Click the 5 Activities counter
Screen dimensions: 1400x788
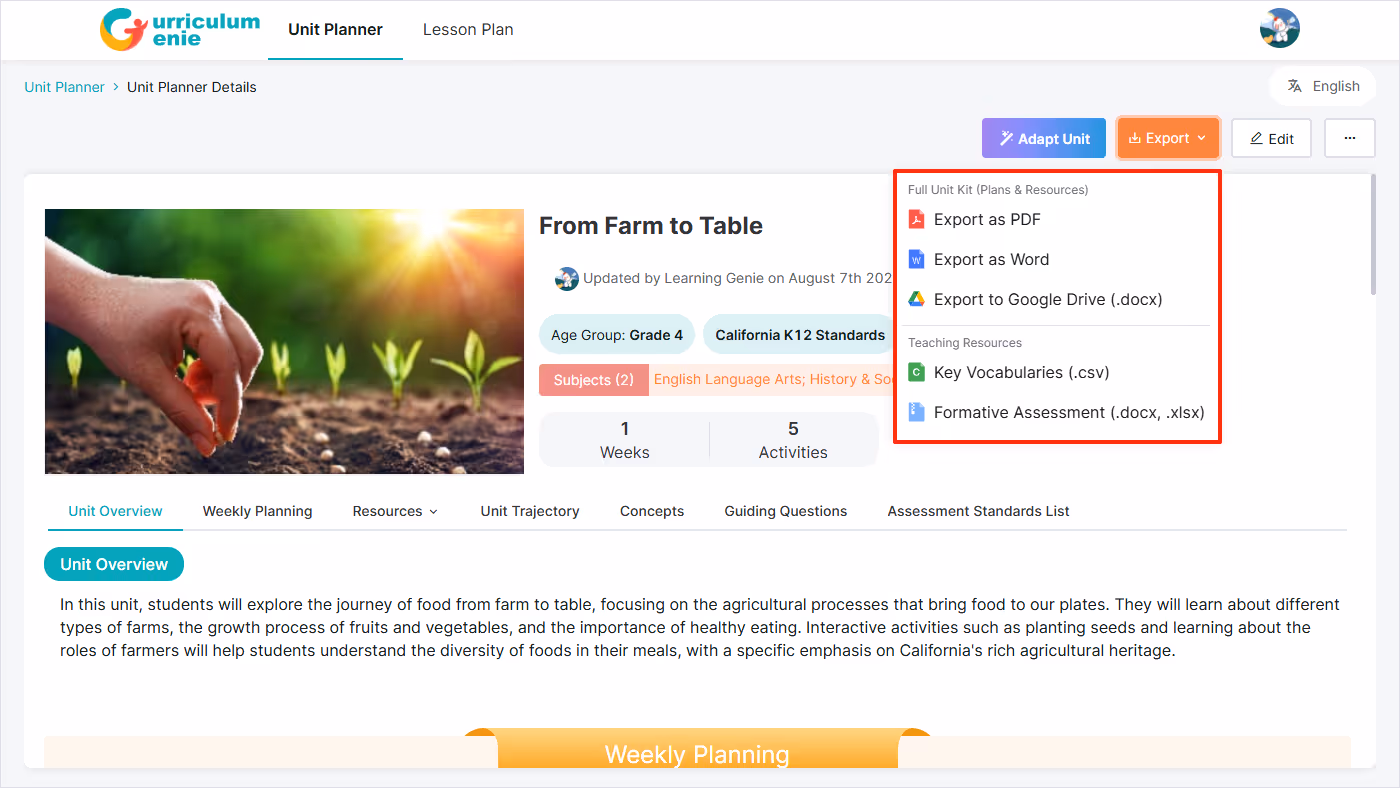[x=793, y=440]
